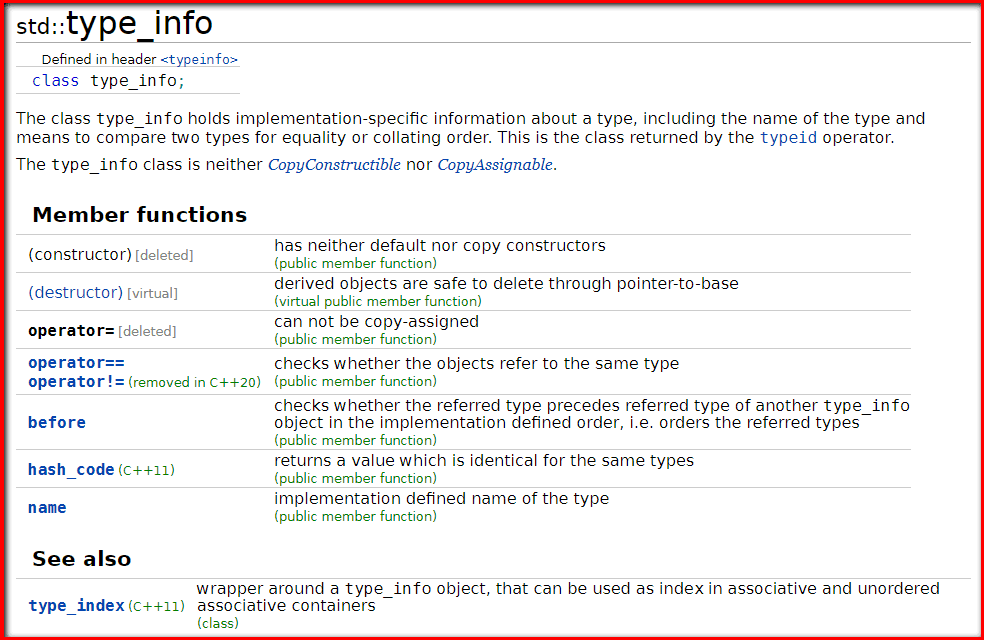984x640 pixels.
Task: Click the before member function link
Action: click(x=56, y=423)
